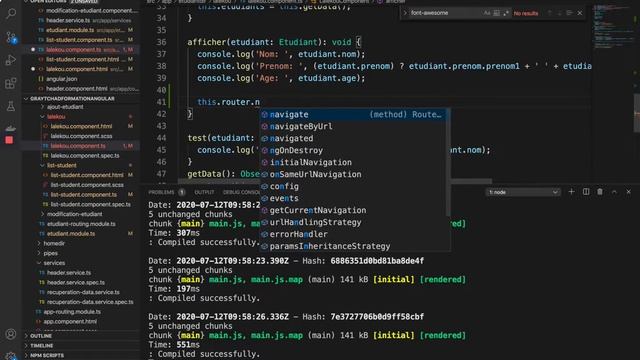The image size is (640, 360).
Task: Select errorHandler suggestion
Action: coord(353,234)
